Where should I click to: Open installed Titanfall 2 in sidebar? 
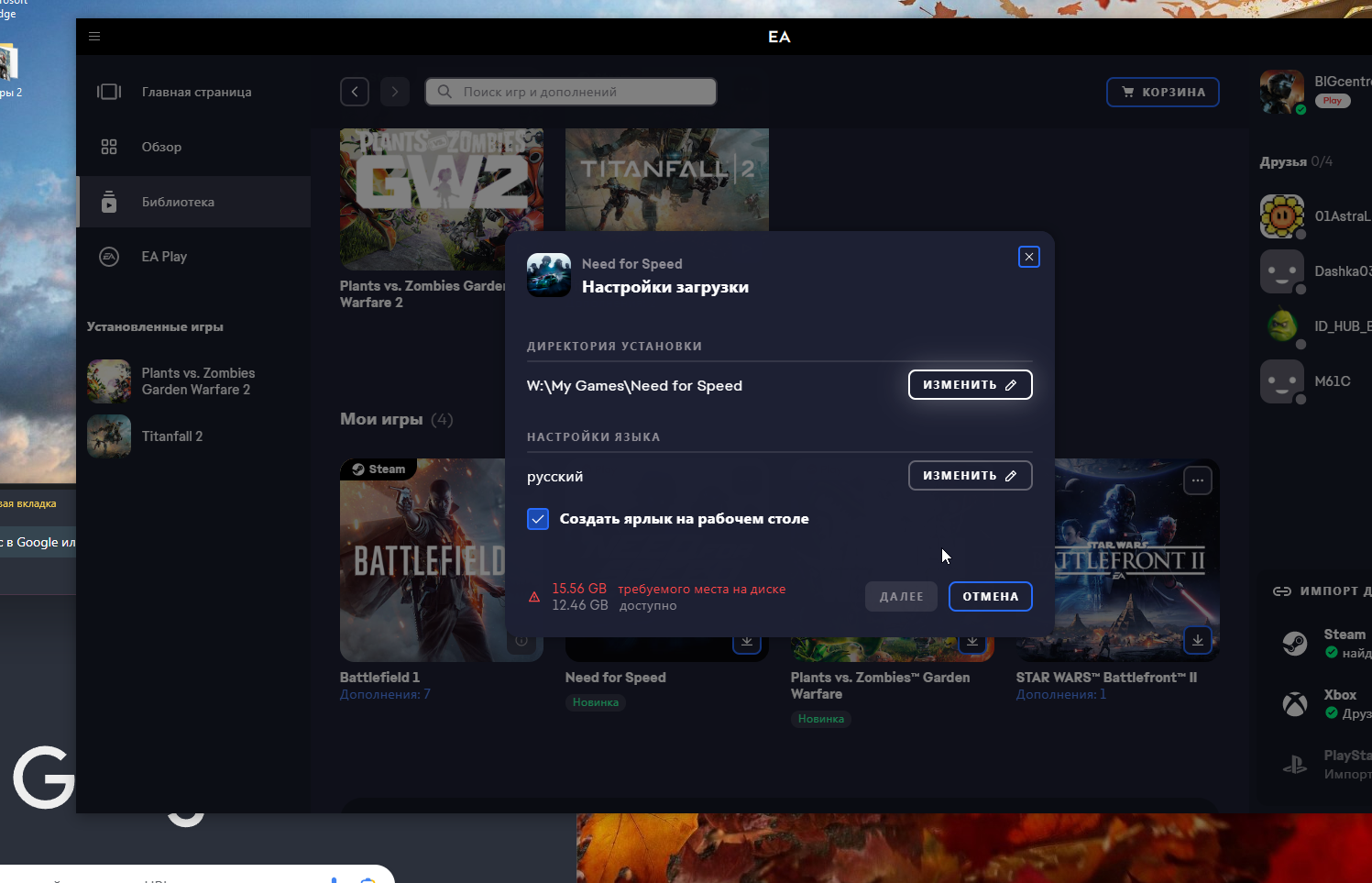(193, 436)
